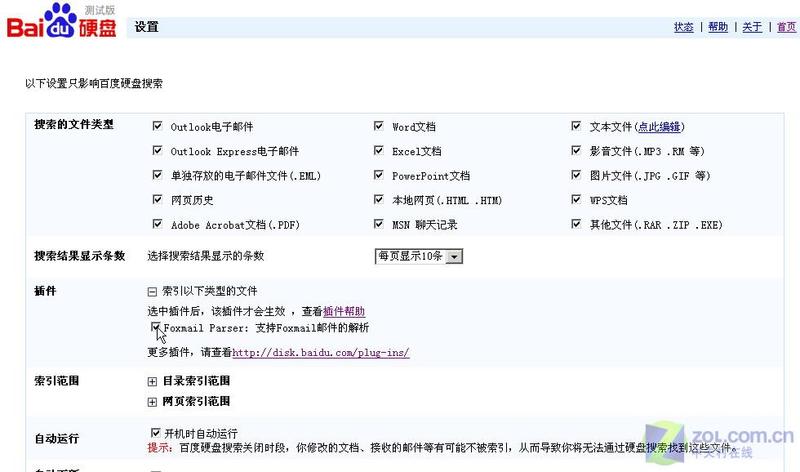Open 插件帮助 link
Image resolution: width=800 pixels, height=472 pixels.
click(x=344, y=311)
